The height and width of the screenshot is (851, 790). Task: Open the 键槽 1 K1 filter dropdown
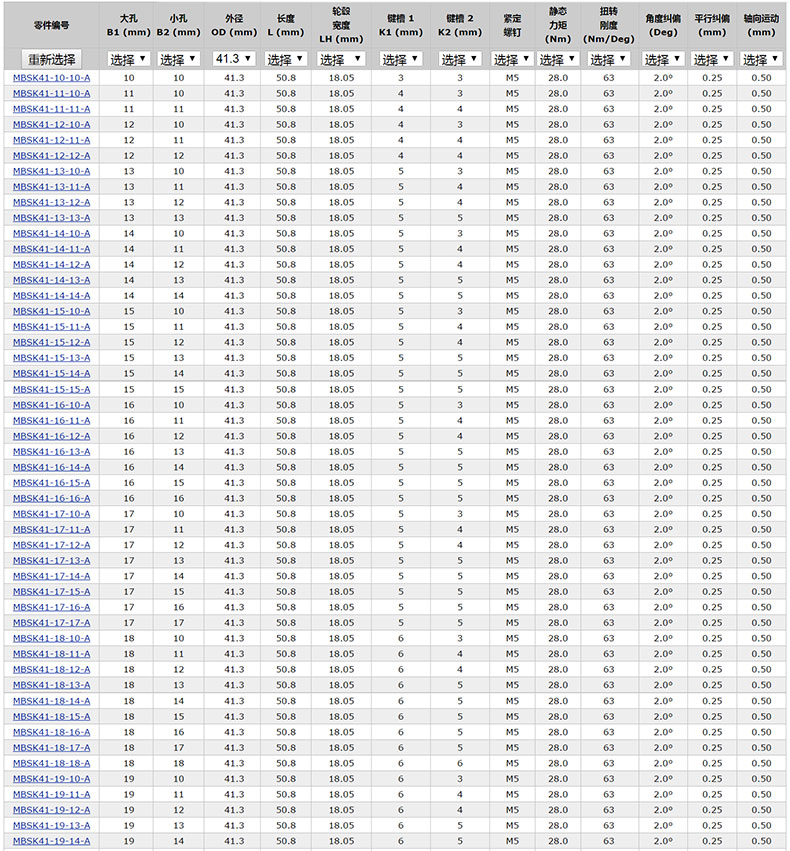tap(401, 59)
